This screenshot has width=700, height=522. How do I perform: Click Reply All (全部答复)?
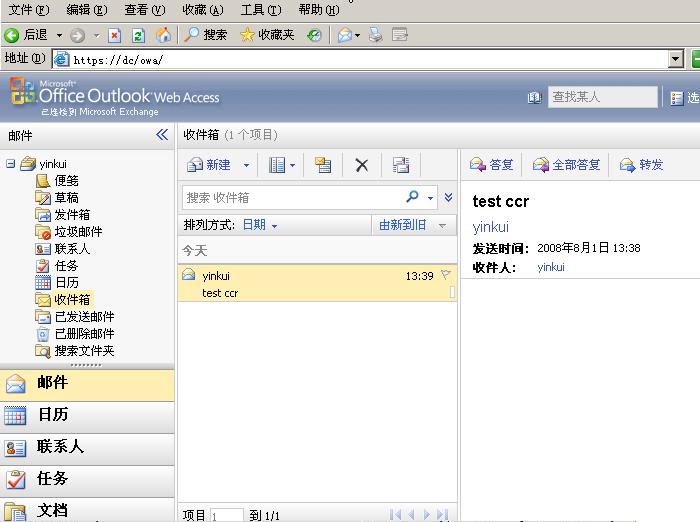click(x=567, y=165)
